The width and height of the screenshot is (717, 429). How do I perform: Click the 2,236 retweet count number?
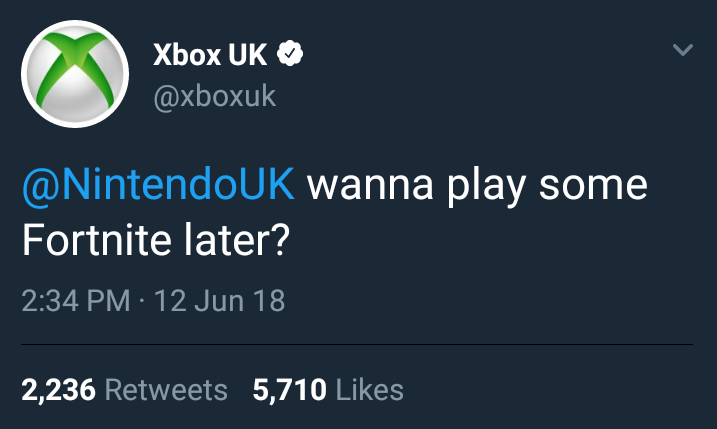[x=58, y=389]
